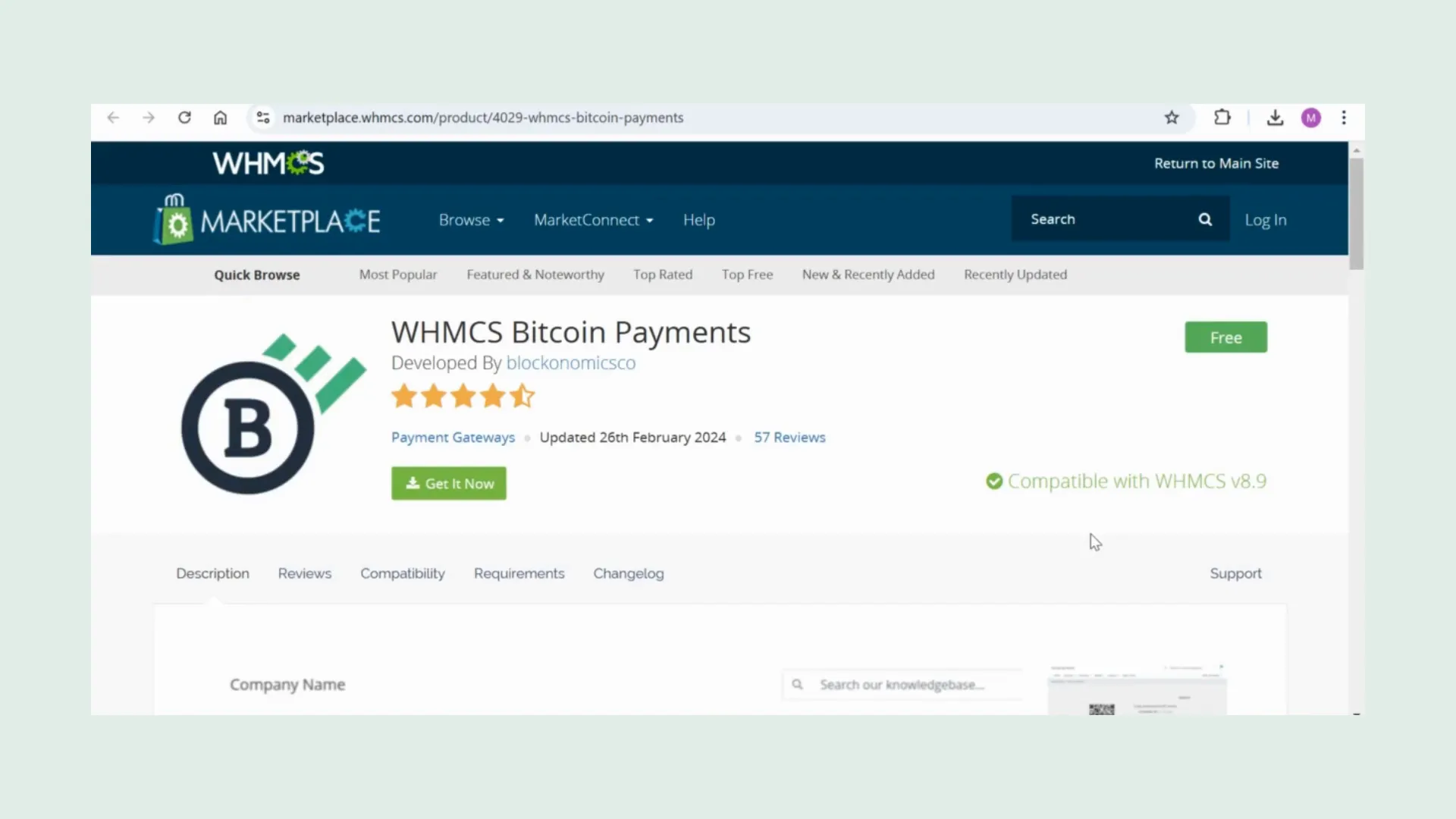Go back to the previous browser page
The image size is (1456, 819).
point(113,118)
